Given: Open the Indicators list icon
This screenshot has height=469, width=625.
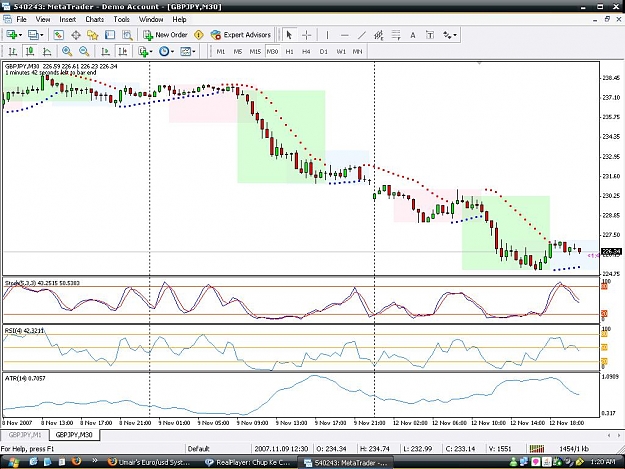Looking at the screenshot, I should tap(143, 51).
